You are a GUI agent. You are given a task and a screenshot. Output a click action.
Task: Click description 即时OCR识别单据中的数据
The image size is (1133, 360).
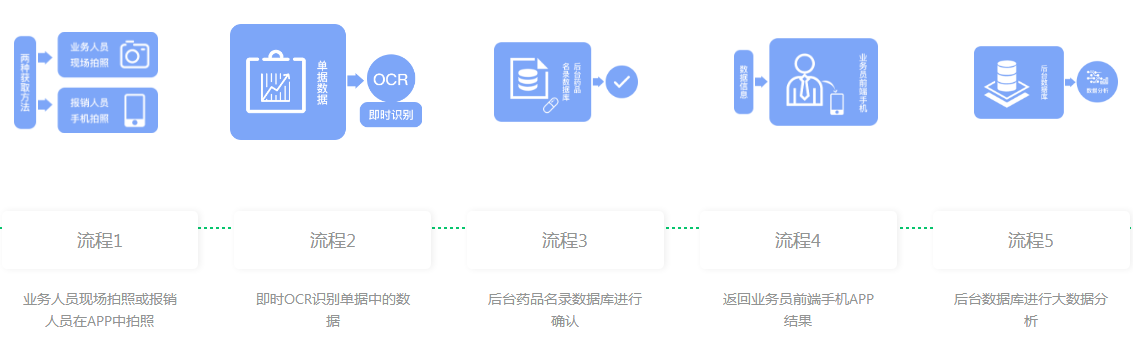(333, 309)
